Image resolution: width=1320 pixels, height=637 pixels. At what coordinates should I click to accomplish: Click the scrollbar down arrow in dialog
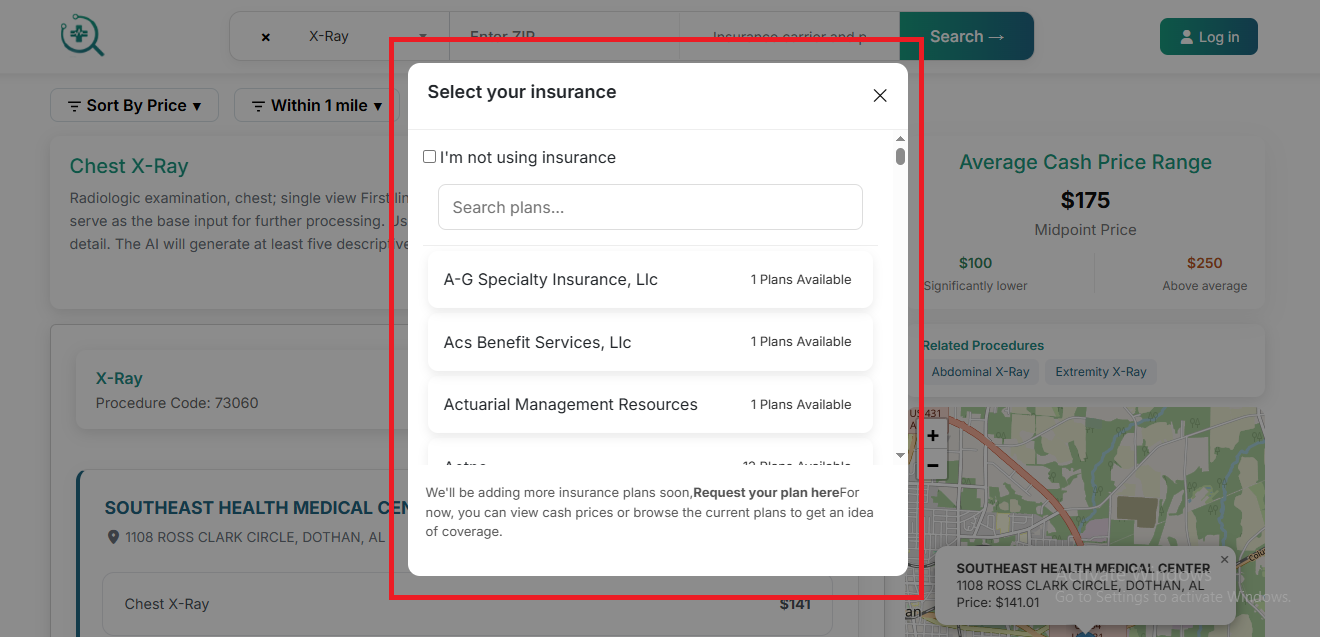900,455
